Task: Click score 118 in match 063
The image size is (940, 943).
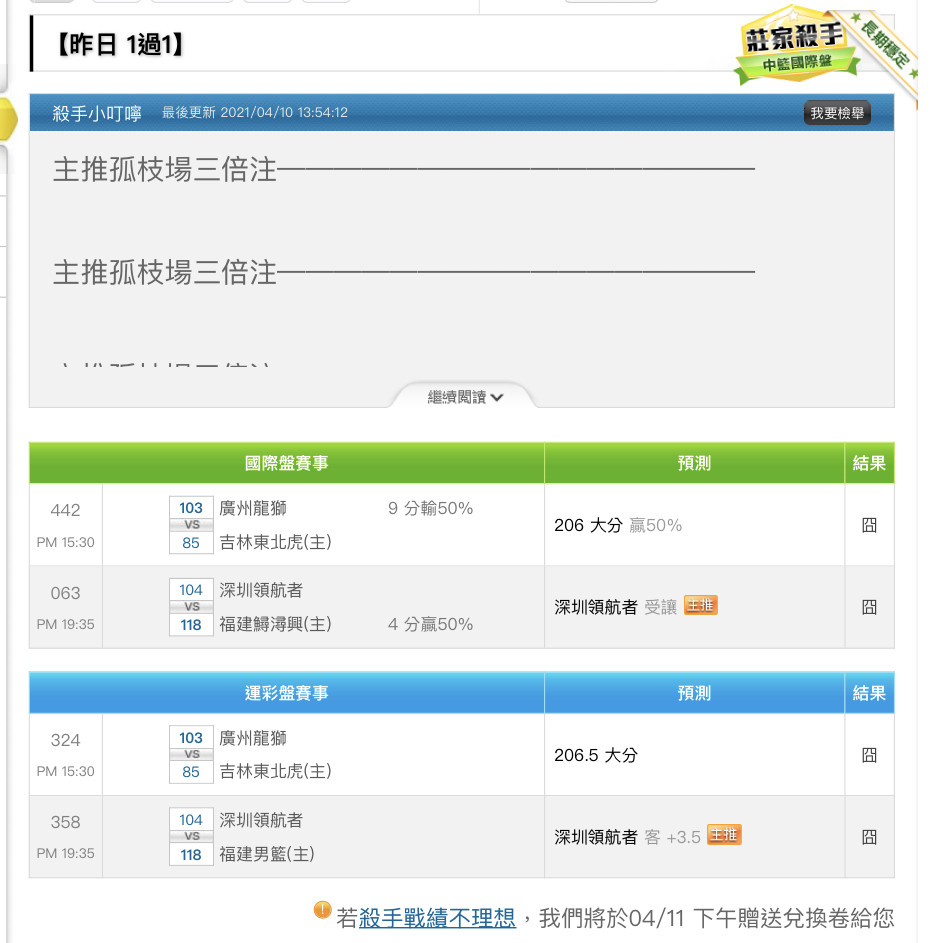Action: (x=191, y=625)
